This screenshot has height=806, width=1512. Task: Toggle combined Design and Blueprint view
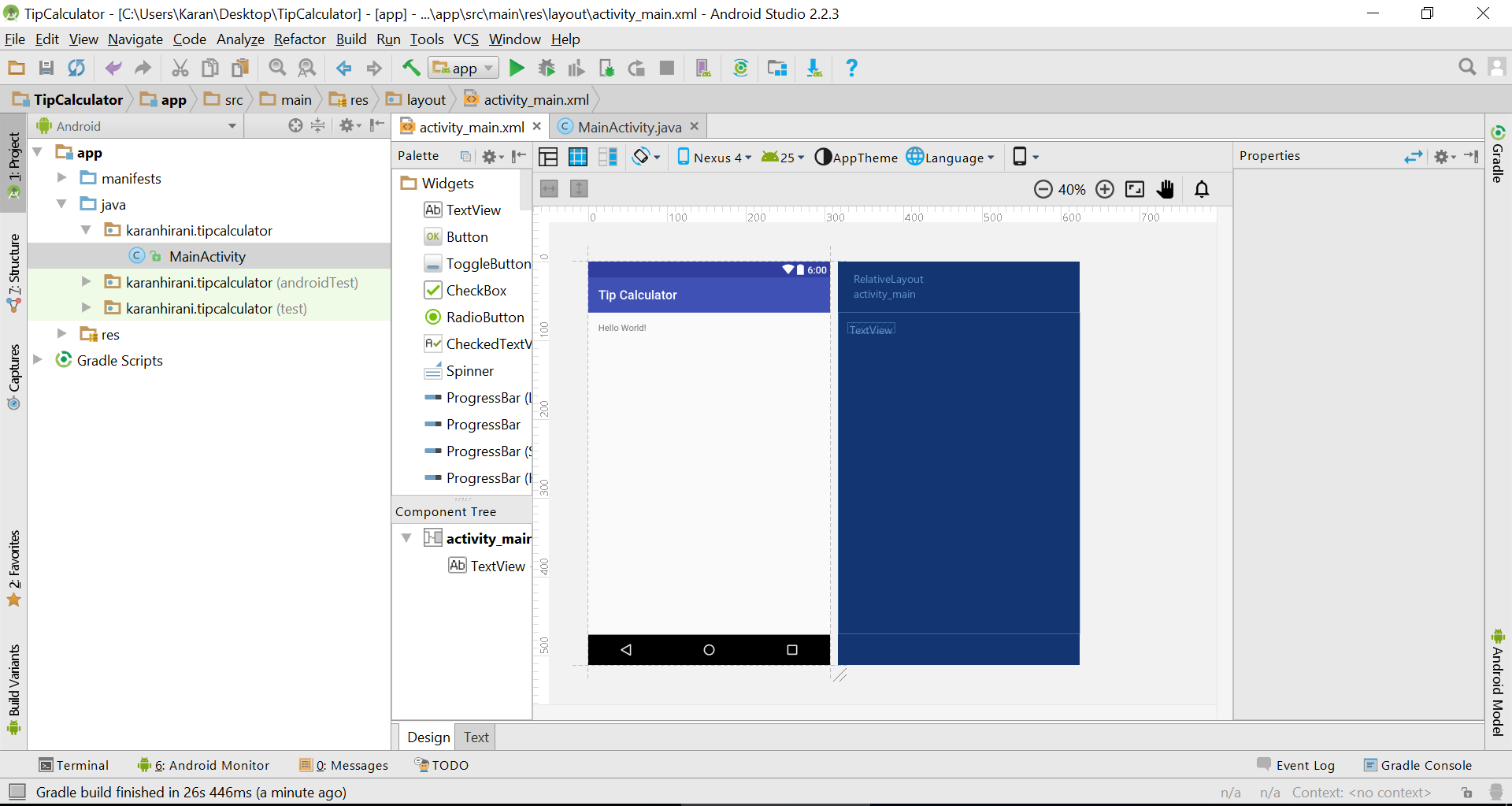point(608,157)
